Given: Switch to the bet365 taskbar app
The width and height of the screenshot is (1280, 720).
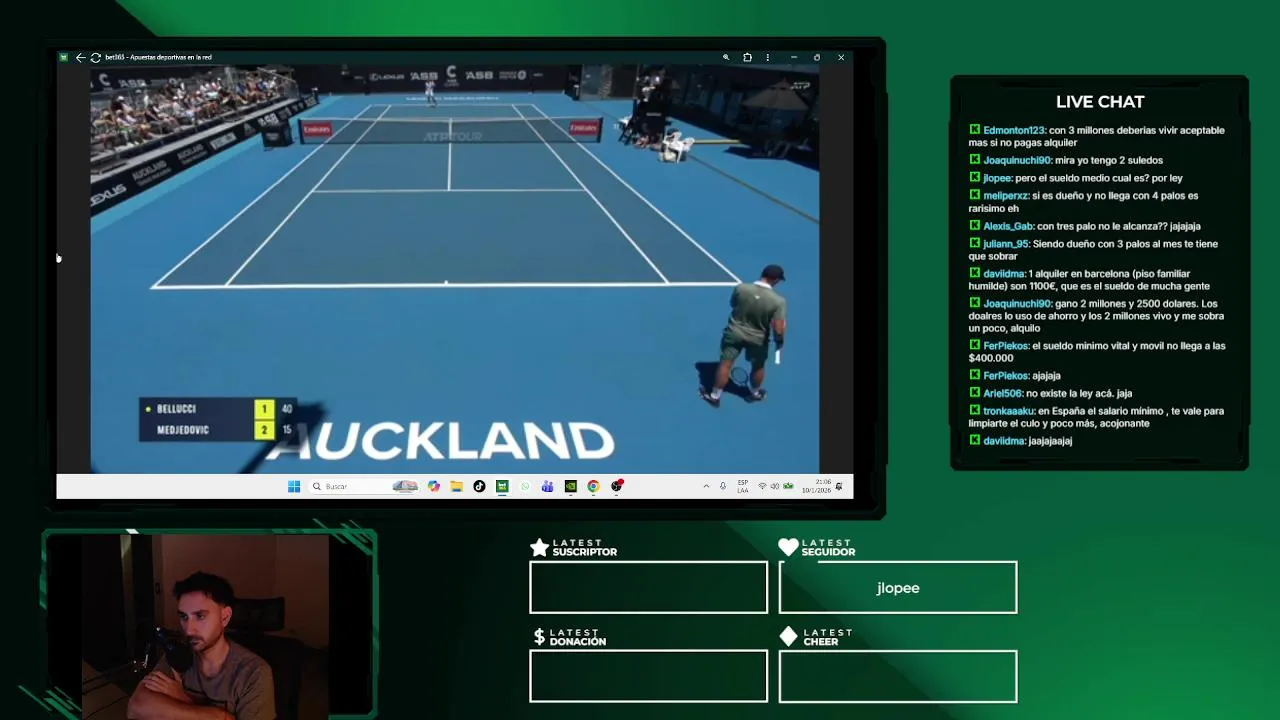Looking at the screenshot, I should tap(502, 486).
